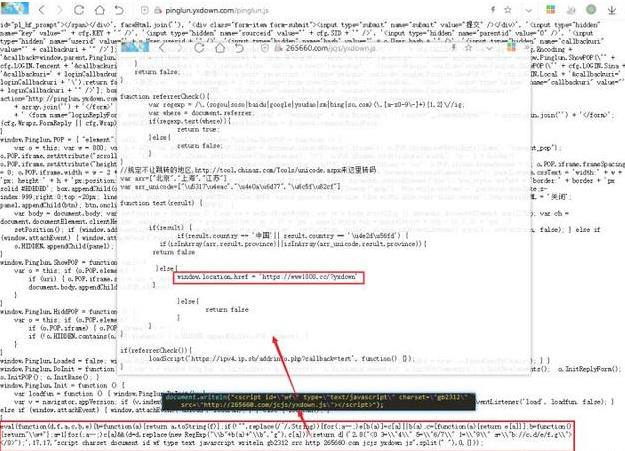Screen dimensions: 625x451
Task: Bookmark pinglun.yxdown.com page with star icon
Action: (507, 10)
